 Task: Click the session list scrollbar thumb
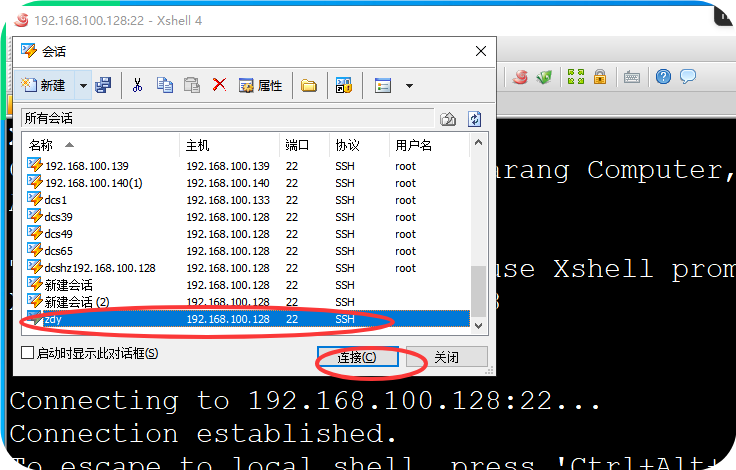point(478,291)
